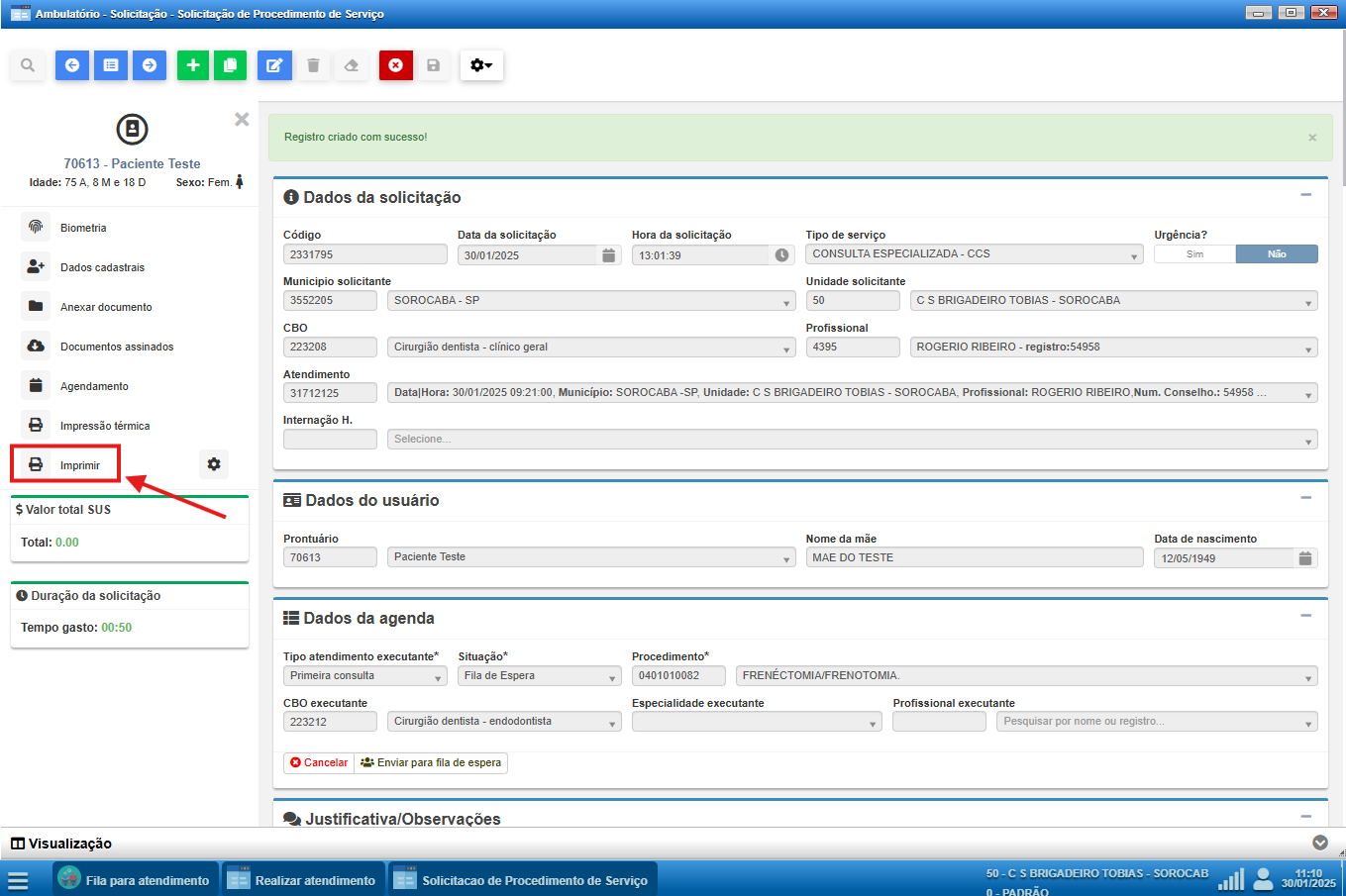
Task: Set Urgência toggle to Não
Action: tap(1277, 254)
